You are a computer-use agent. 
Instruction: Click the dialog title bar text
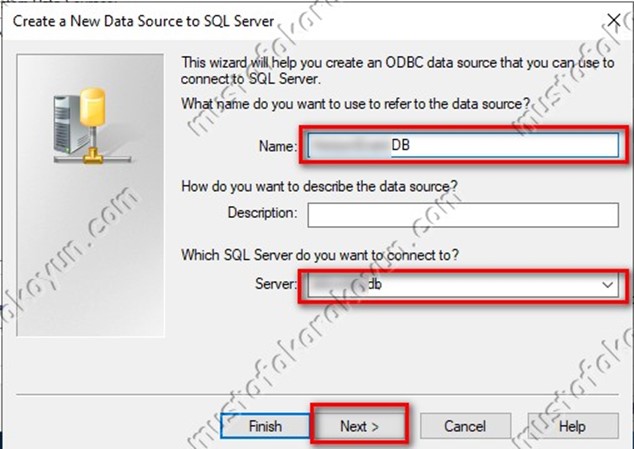pyautogui.click(x=144, y=21)
